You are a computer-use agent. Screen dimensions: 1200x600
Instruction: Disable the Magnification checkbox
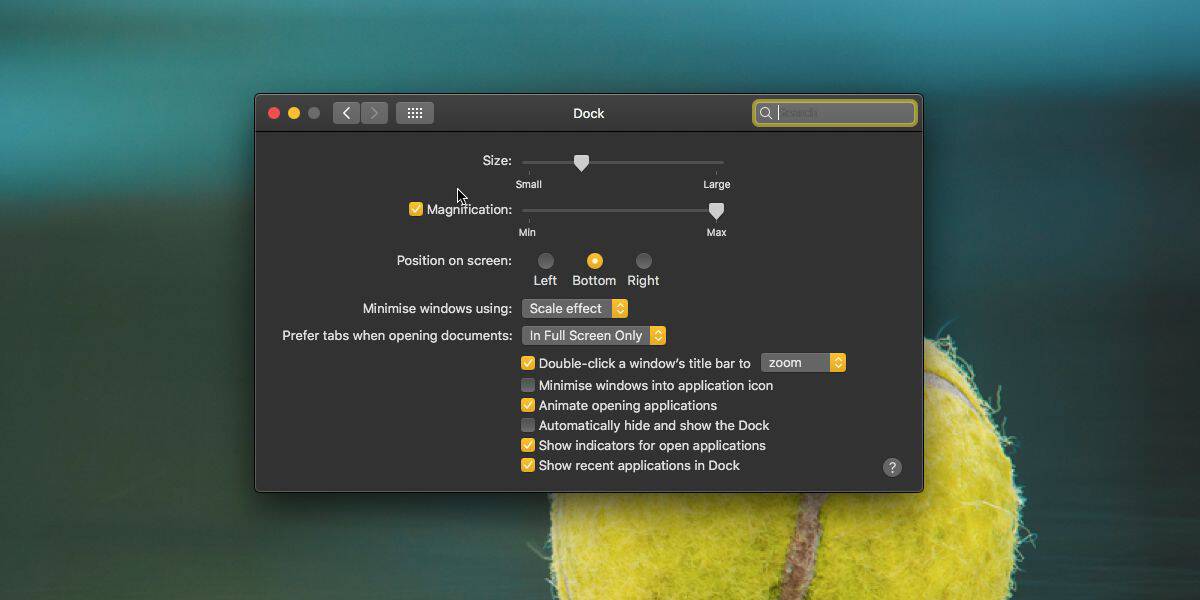416,209
